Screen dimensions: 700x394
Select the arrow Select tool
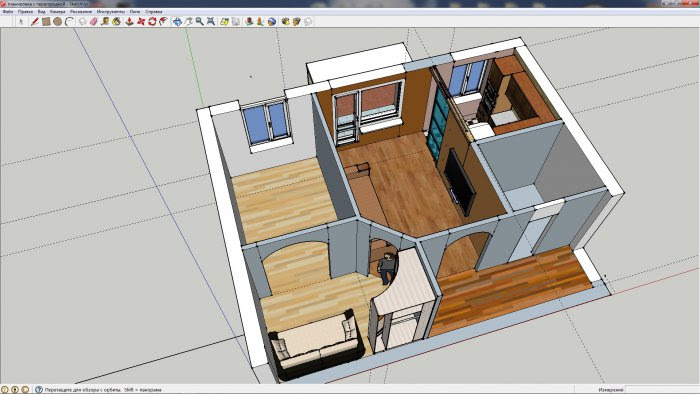pos(21,21)
